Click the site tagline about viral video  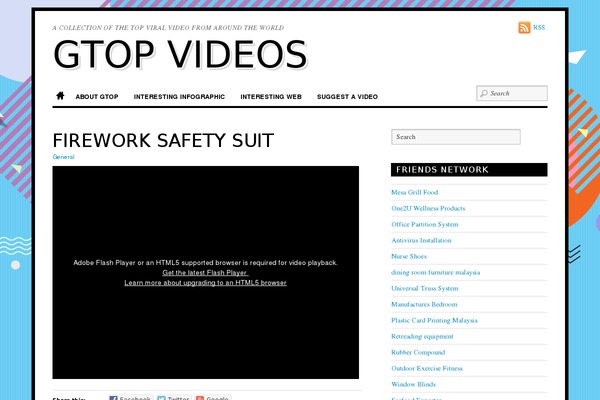point(168,28)
